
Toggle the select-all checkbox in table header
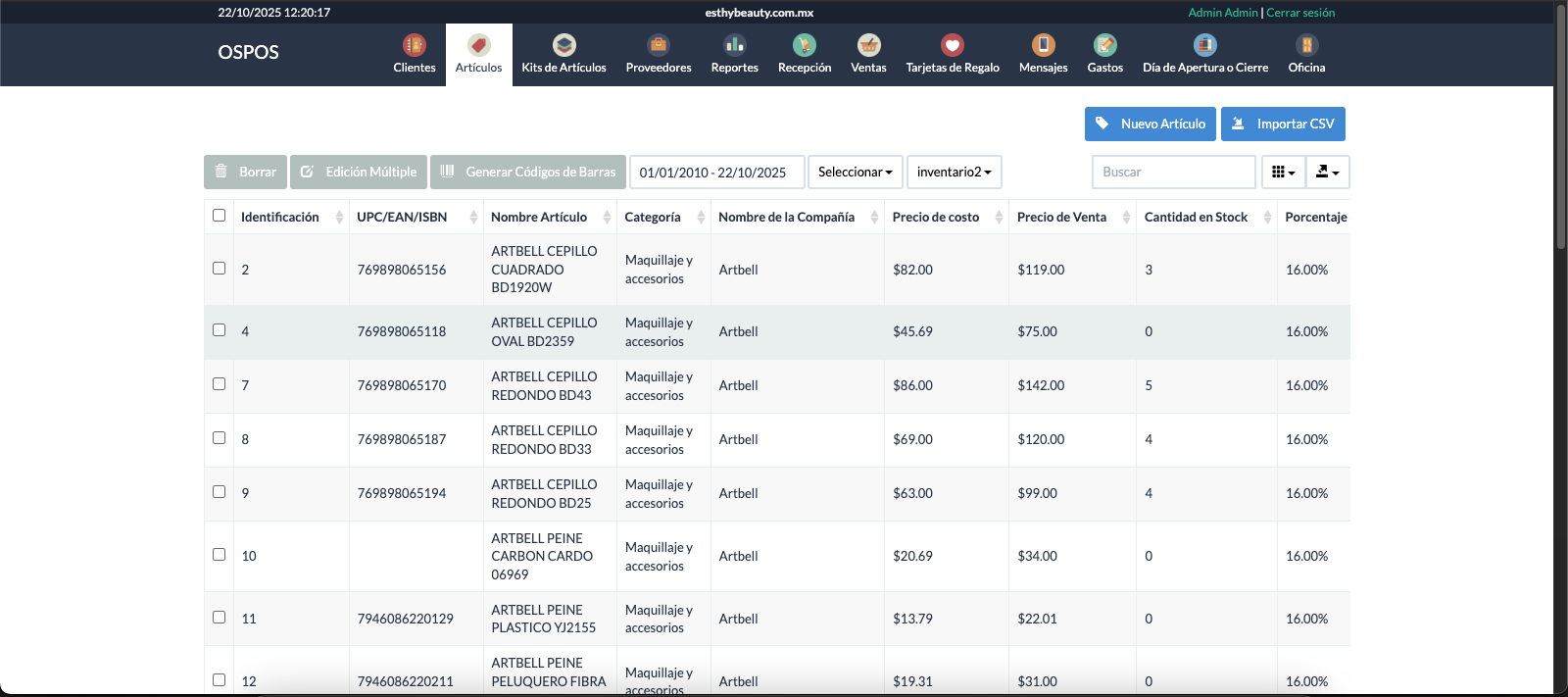click(219, 216)
